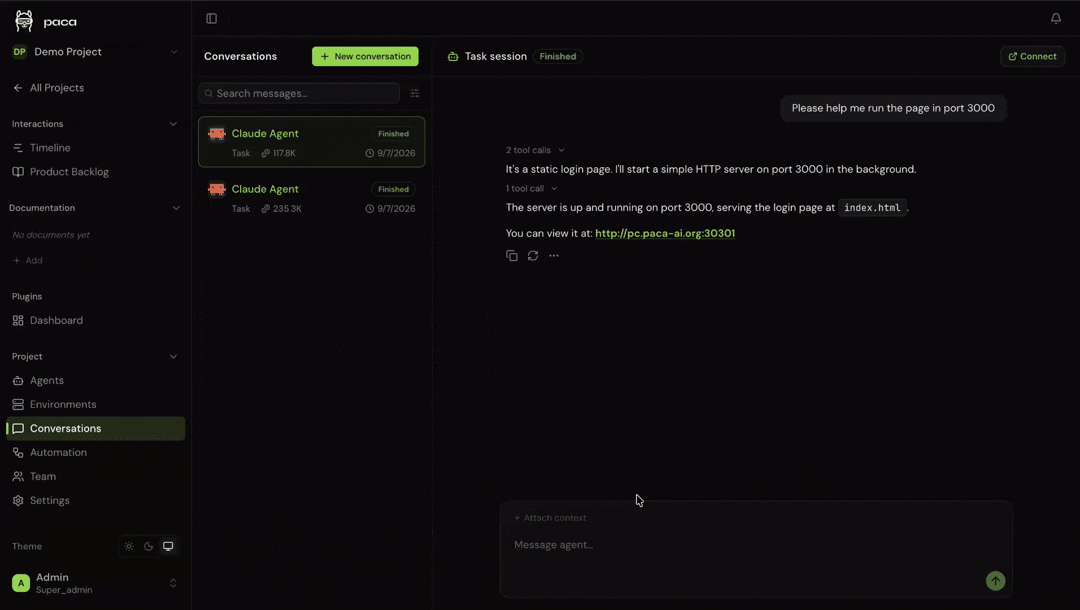Viewport: 1080px width, 610px height.
Task: Switch to system theme
Action: point(168,546)
